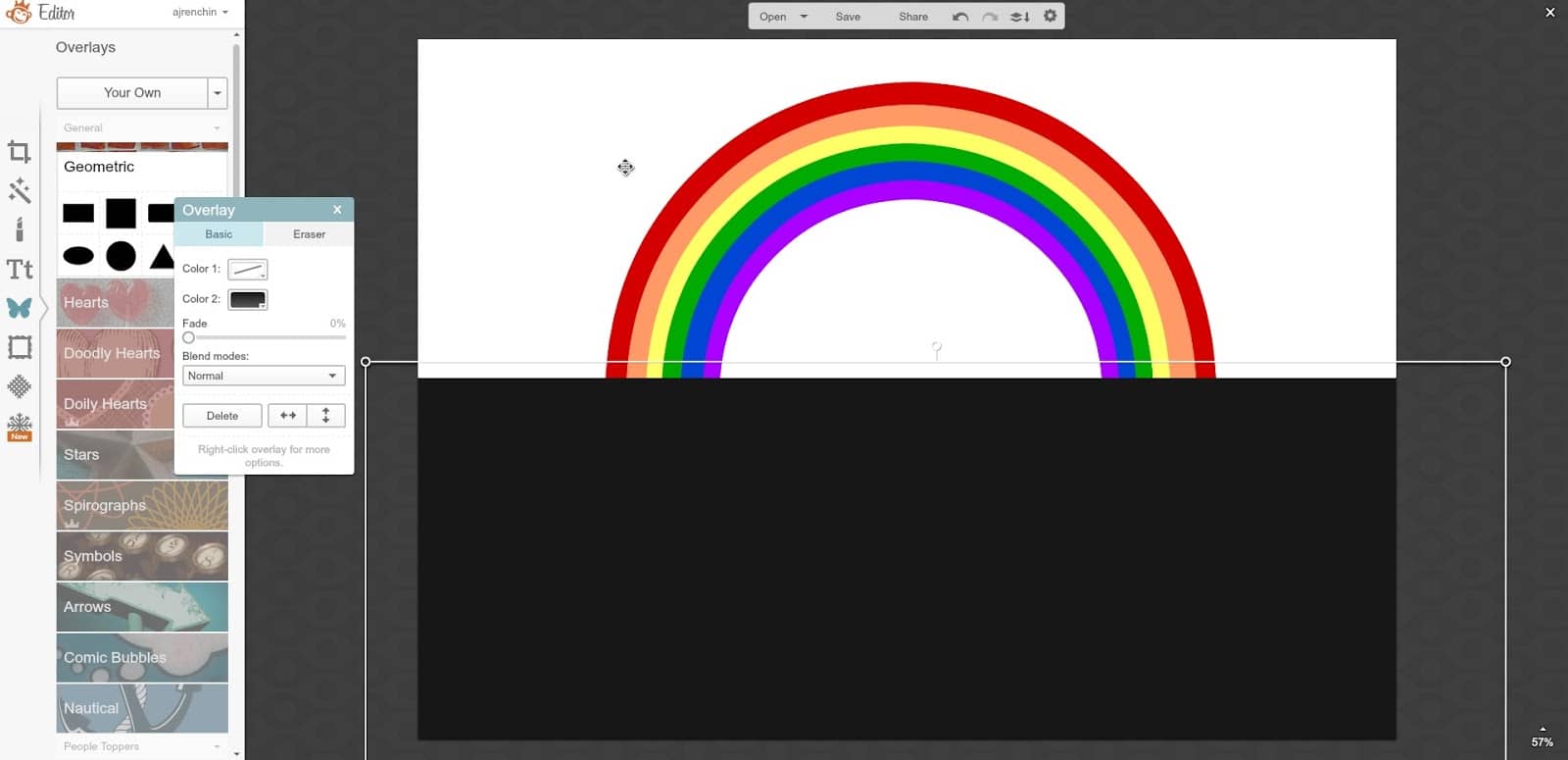Switch to the Eraser tab
Image resolution: width=1568 pixels, height=760 pixels.
tap(309, 234)
